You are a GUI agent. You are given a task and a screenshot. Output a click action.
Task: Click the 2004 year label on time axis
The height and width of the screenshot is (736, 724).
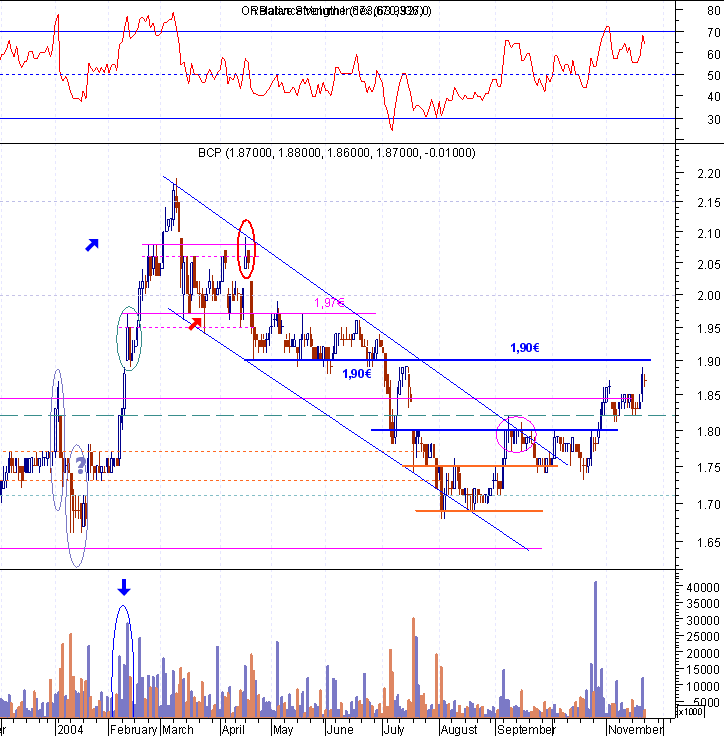tap(71, 729)
